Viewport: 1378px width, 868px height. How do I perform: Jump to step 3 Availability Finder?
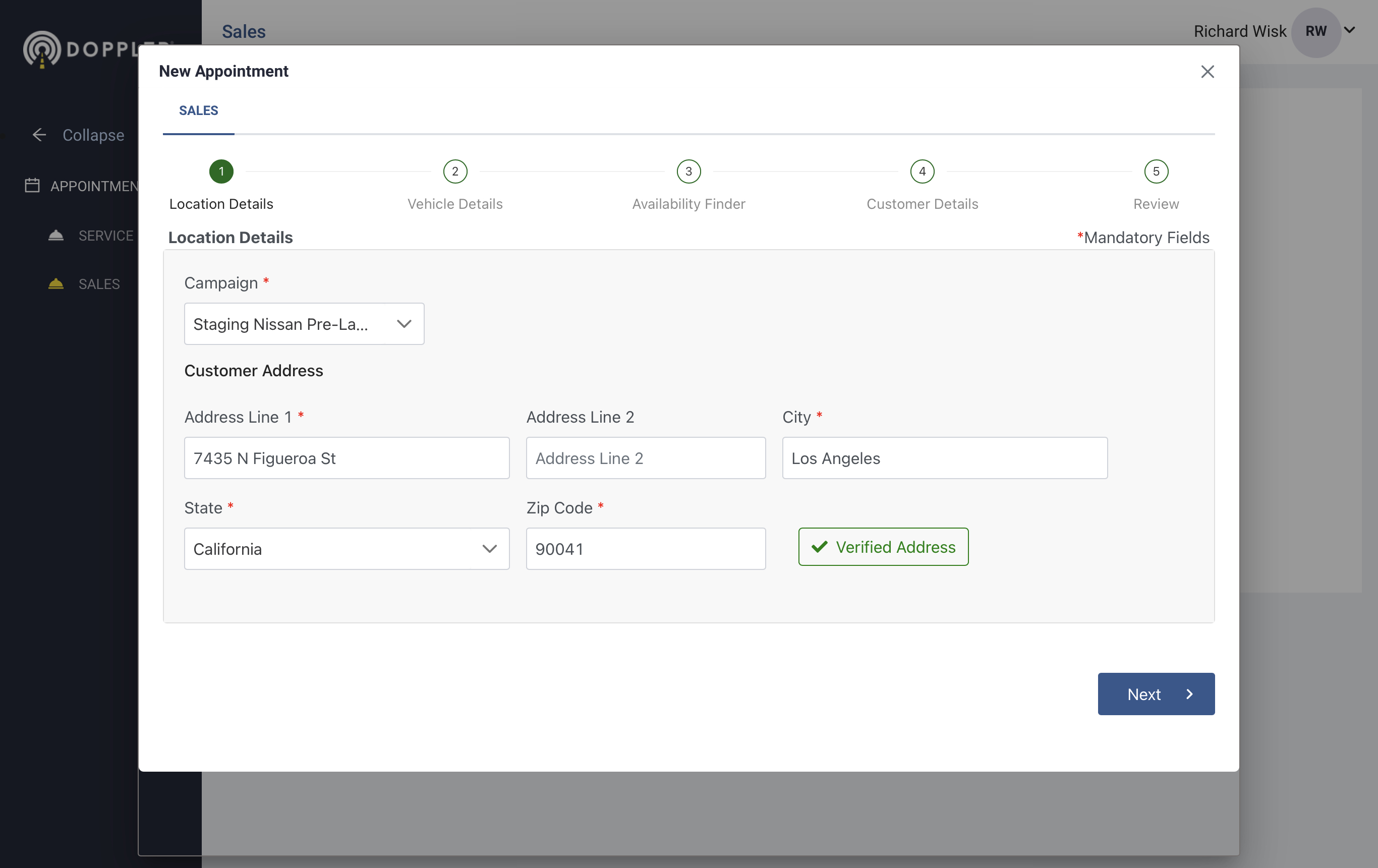[688, 171]
